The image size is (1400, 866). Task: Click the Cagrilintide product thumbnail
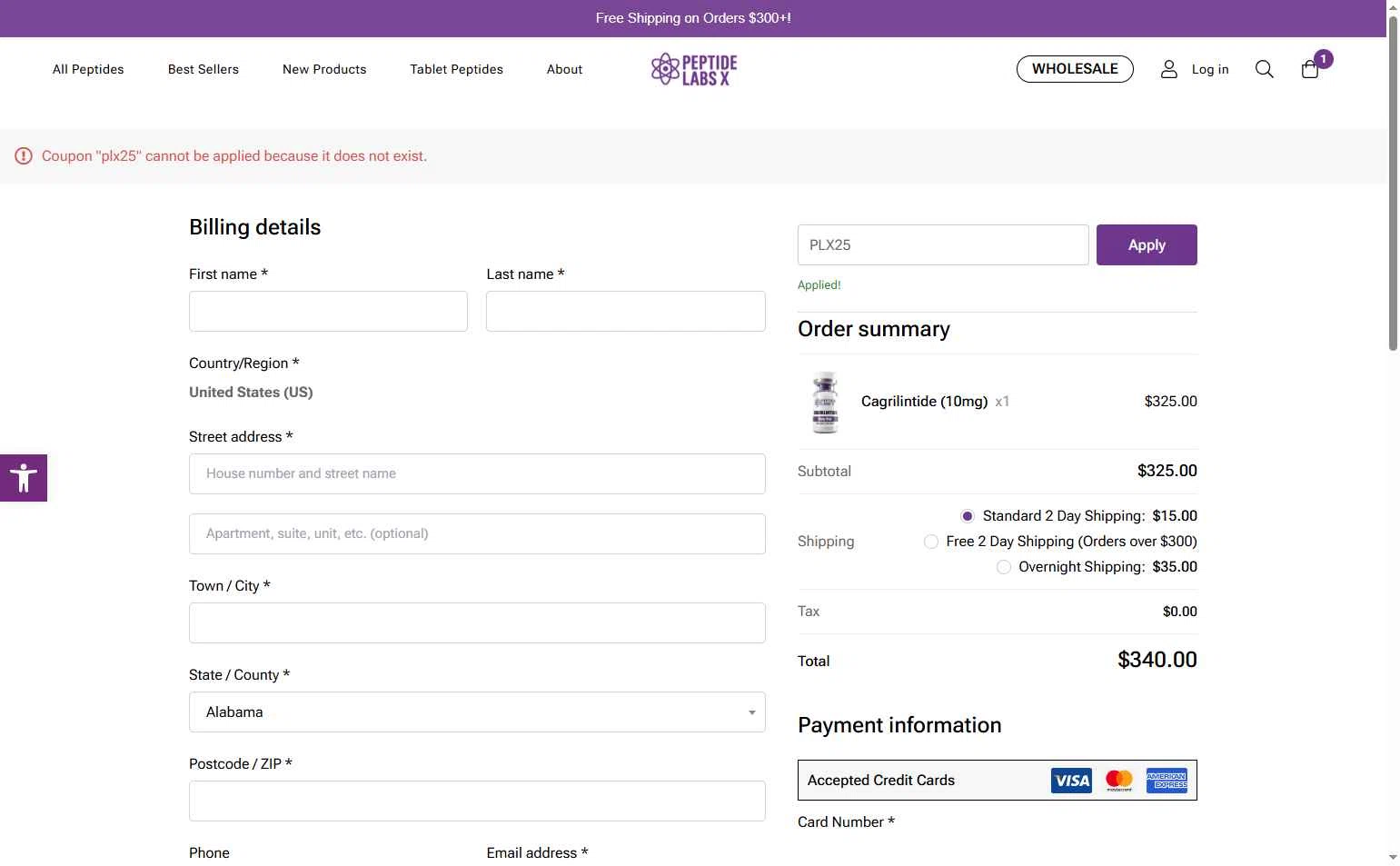point(825,402)
